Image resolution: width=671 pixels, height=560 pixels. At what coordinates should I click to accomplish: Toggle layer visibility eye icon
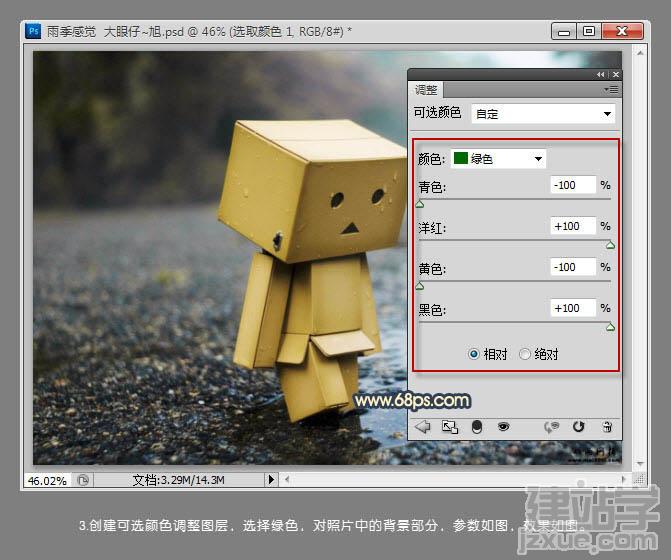(x=504, y=427)
